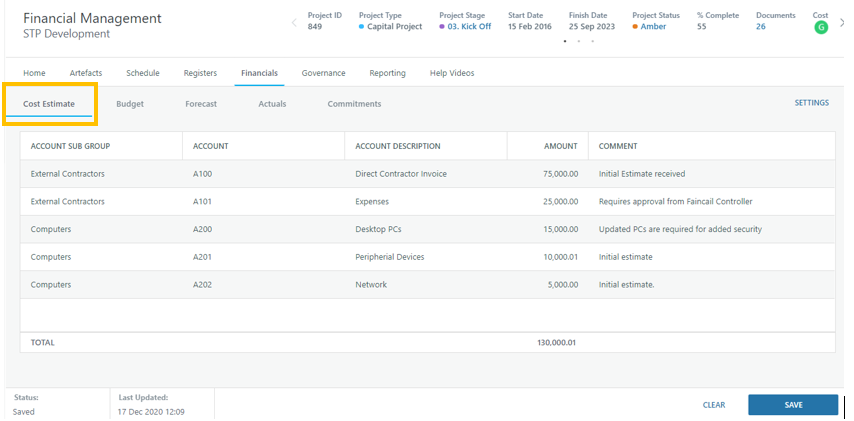Viewport: 854px width, 421px height.
Task: Select the Financials tab
Action: pos(259,73)
